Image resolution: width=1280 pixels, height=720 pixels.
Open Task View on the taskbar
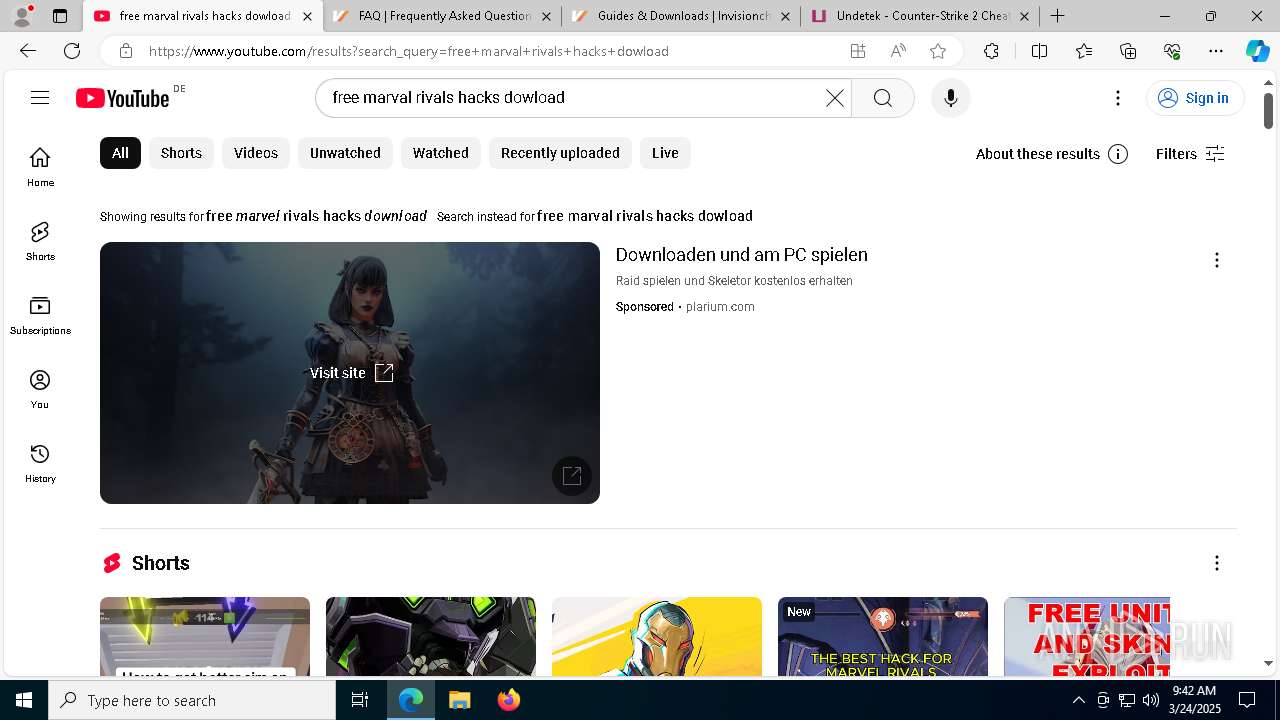tap(360, 700)
